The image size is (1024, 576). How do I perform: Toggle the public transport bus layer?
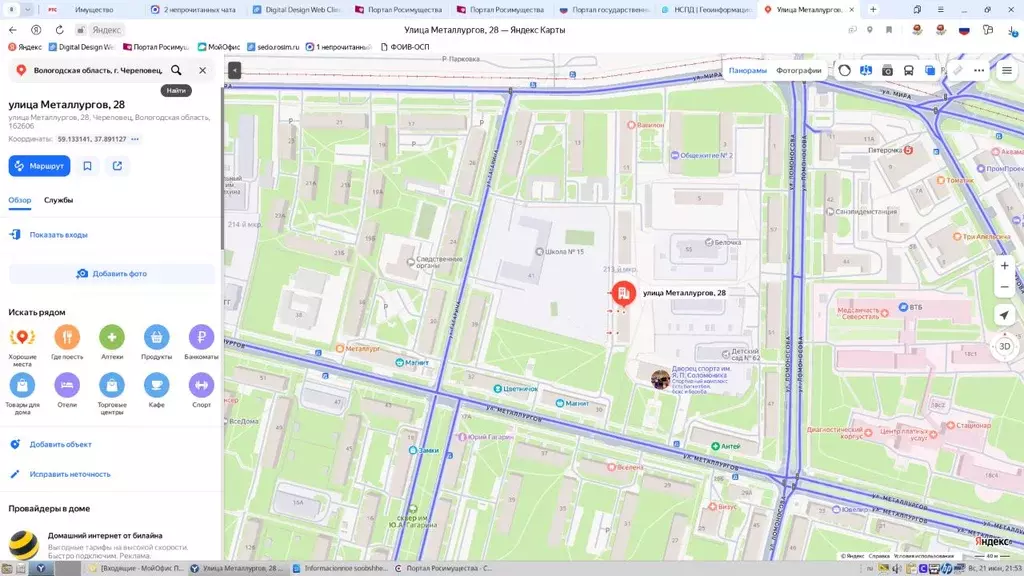click(x=908, y=71)
